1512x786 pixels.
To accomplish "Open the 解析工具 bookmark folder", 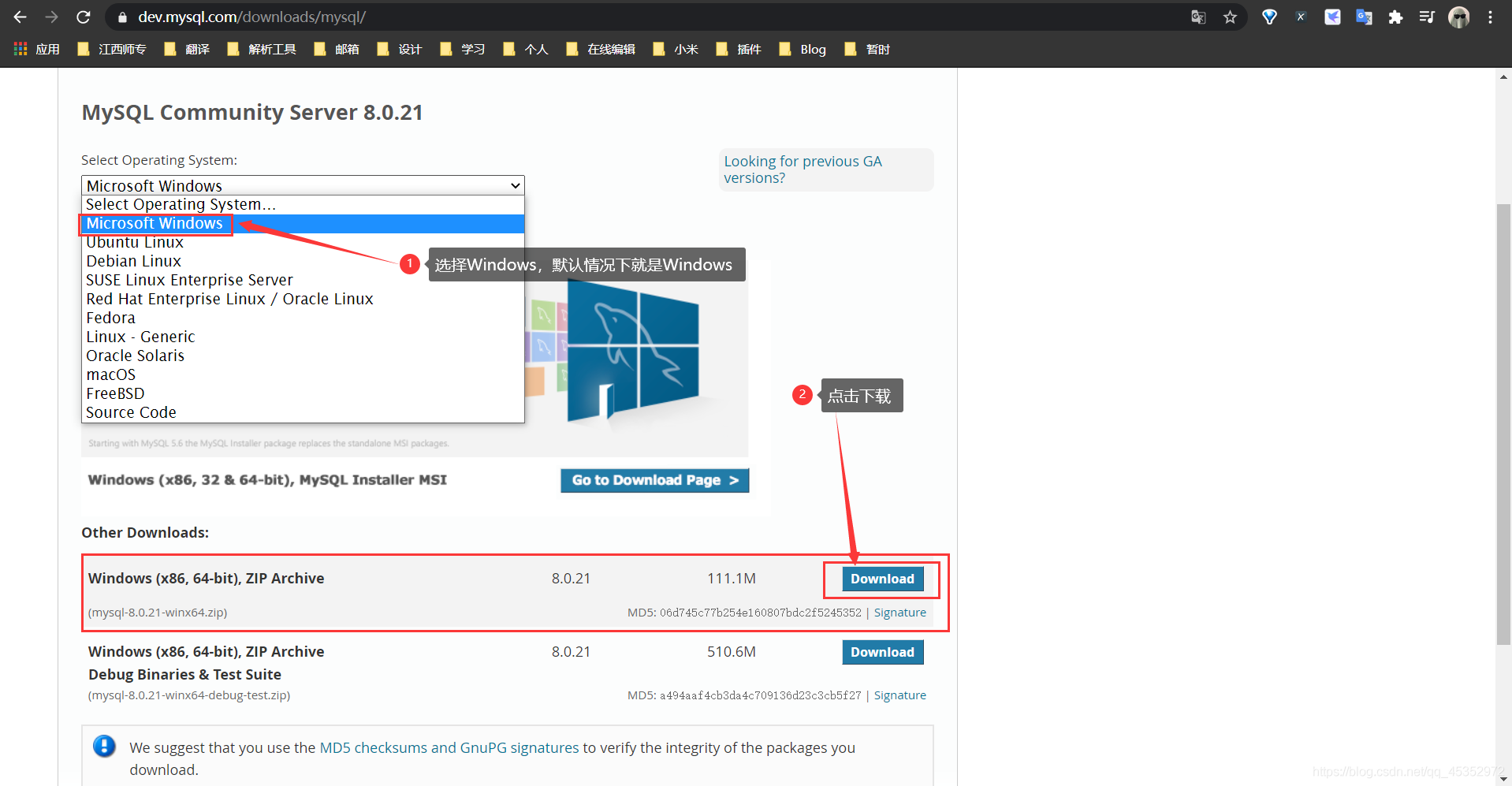I will tap(262, 49).
